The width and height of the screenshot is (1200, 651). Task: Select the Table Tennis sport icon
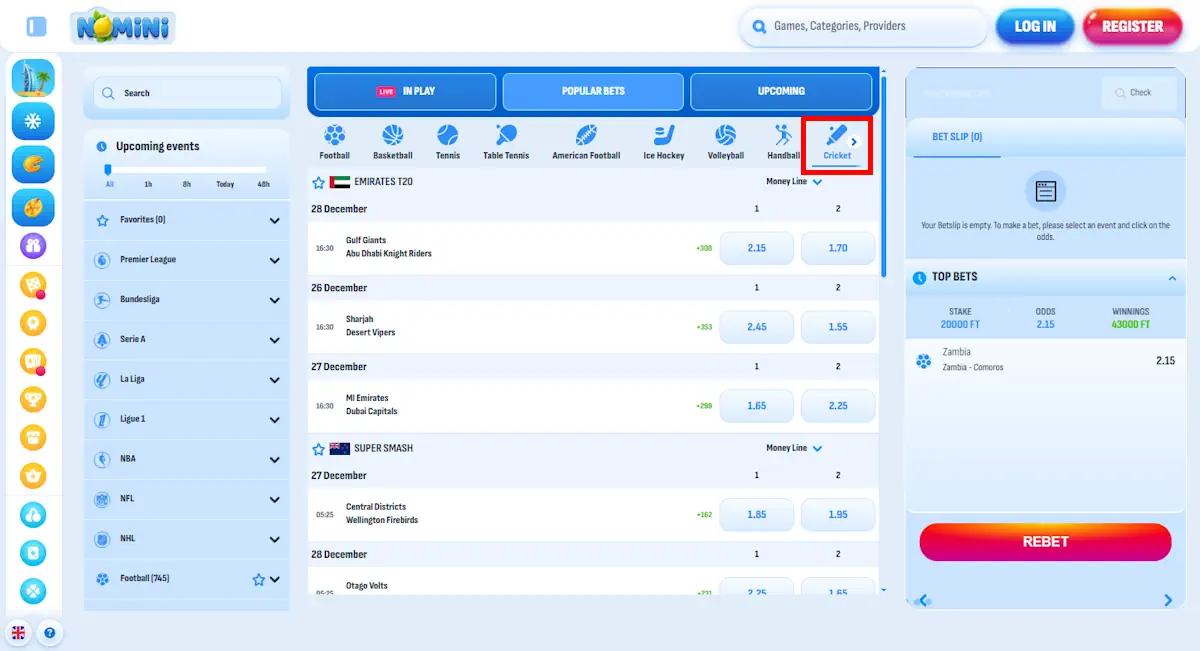pos(506,141)
